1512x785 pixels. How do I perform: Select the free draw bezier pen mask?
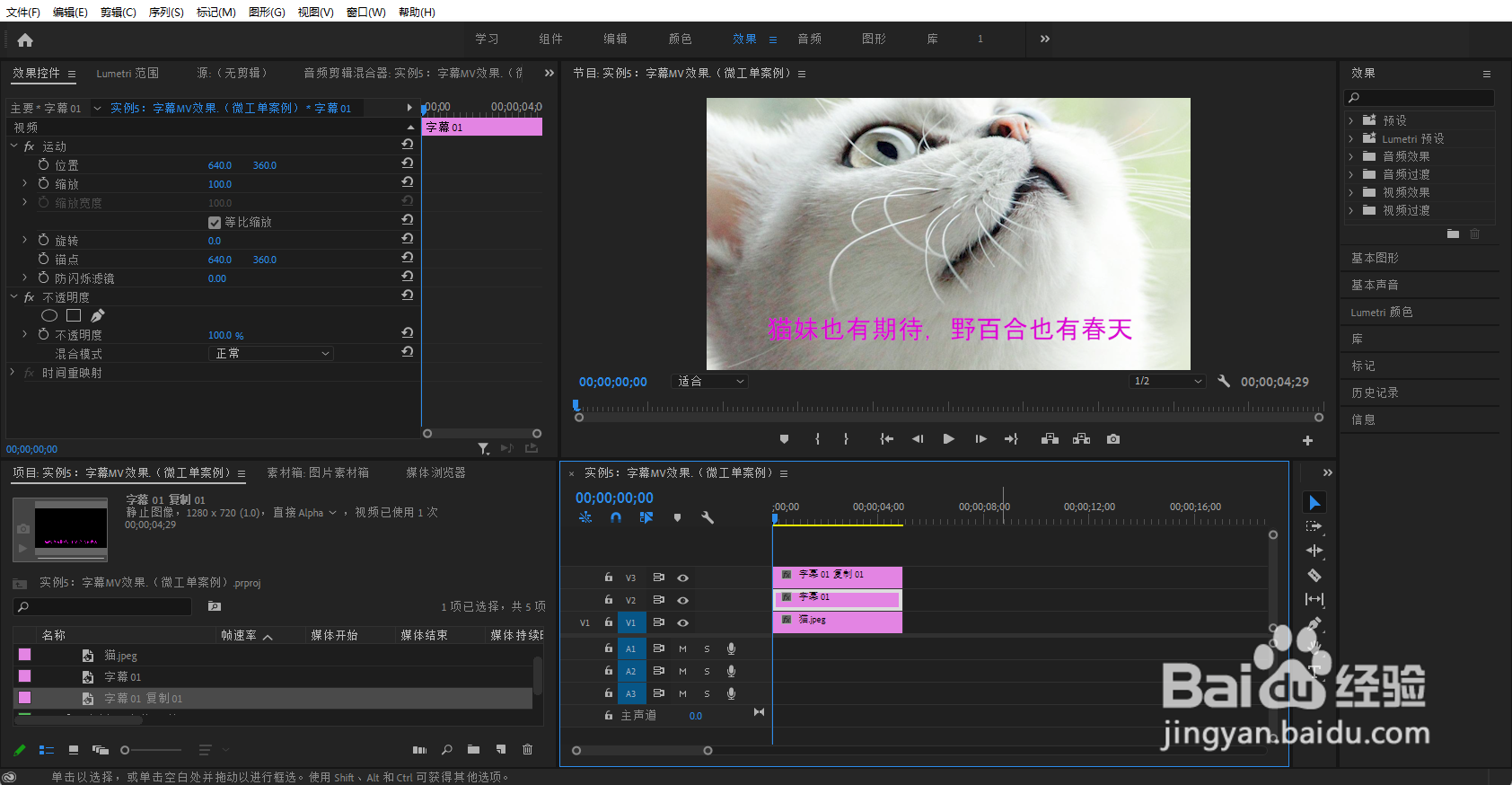tap(98, 315)
